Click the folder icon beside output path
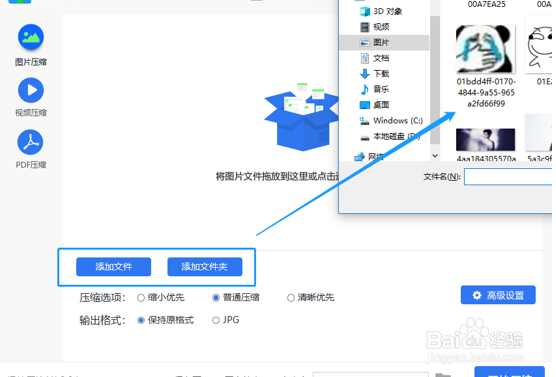Viewport: 556px width, 377px height. (443, 375)
